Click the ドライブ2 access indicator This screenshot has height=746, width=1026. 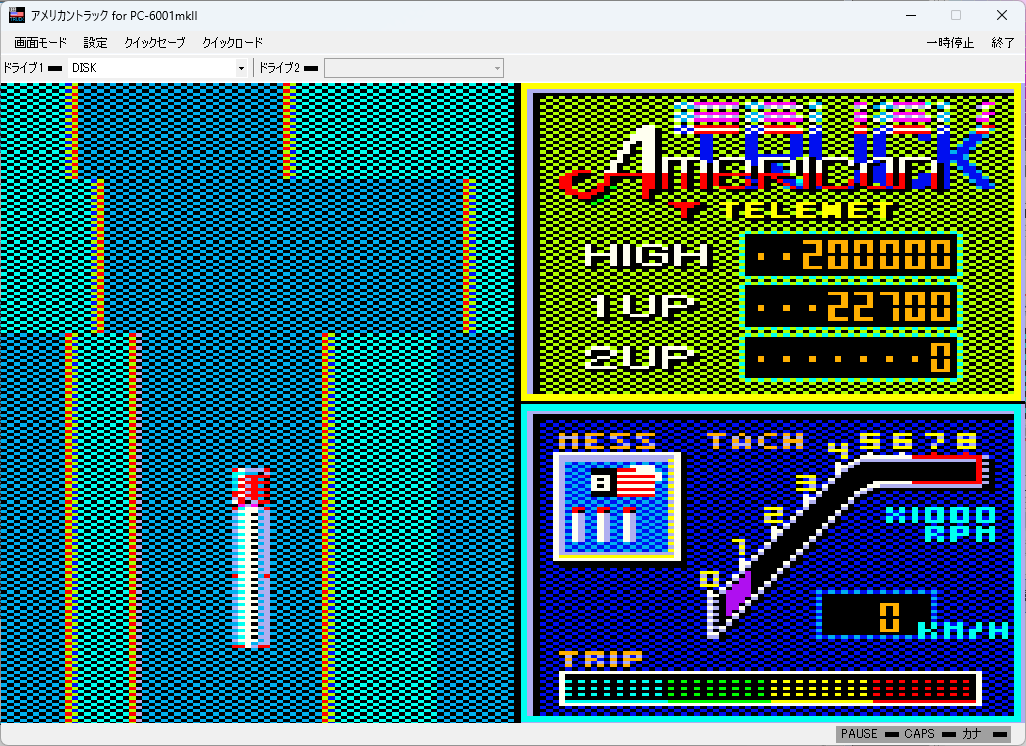[x=311, y=68]
